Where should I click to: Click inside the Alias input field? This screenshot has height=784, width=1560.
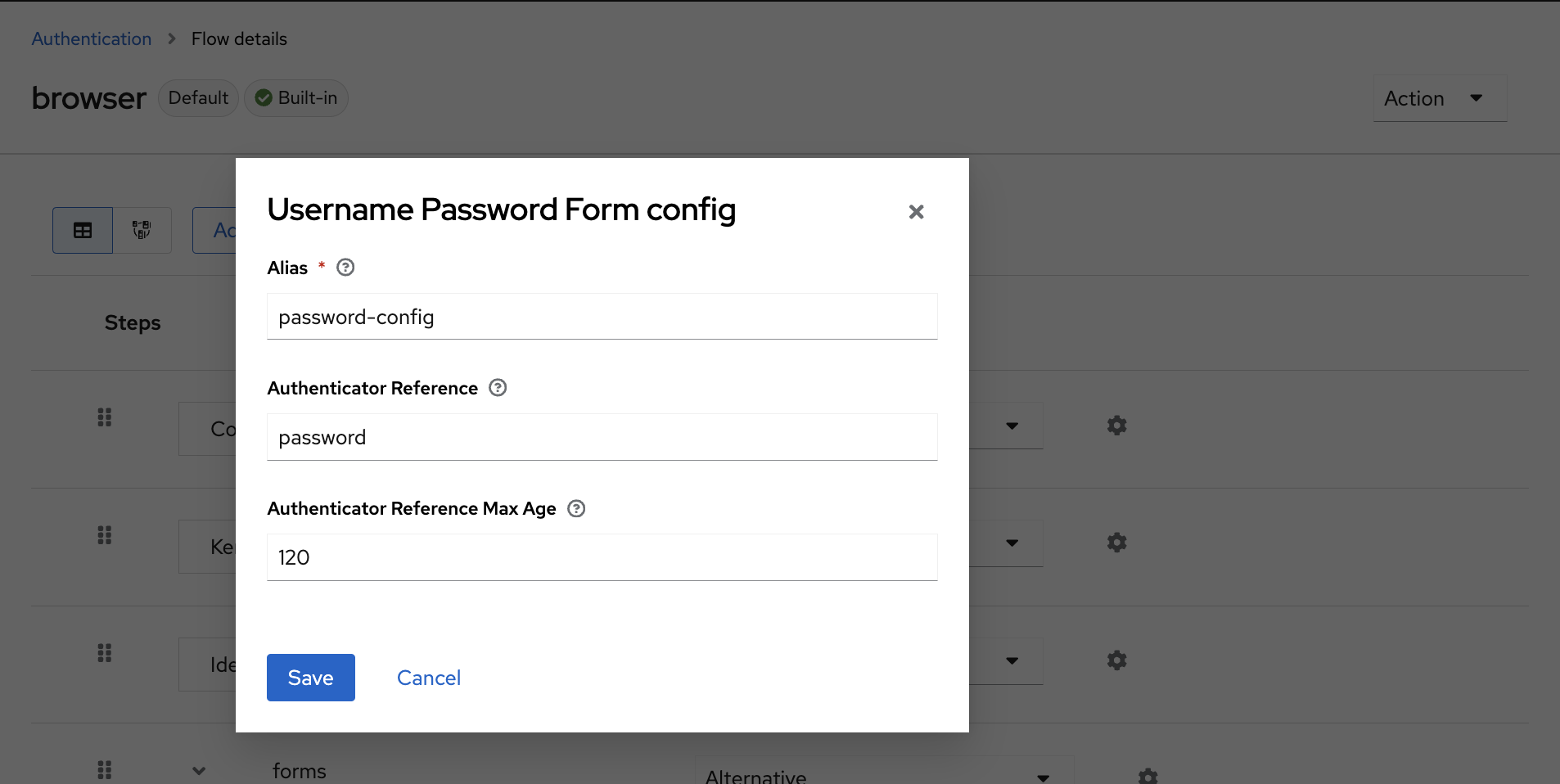coord(602,317)
